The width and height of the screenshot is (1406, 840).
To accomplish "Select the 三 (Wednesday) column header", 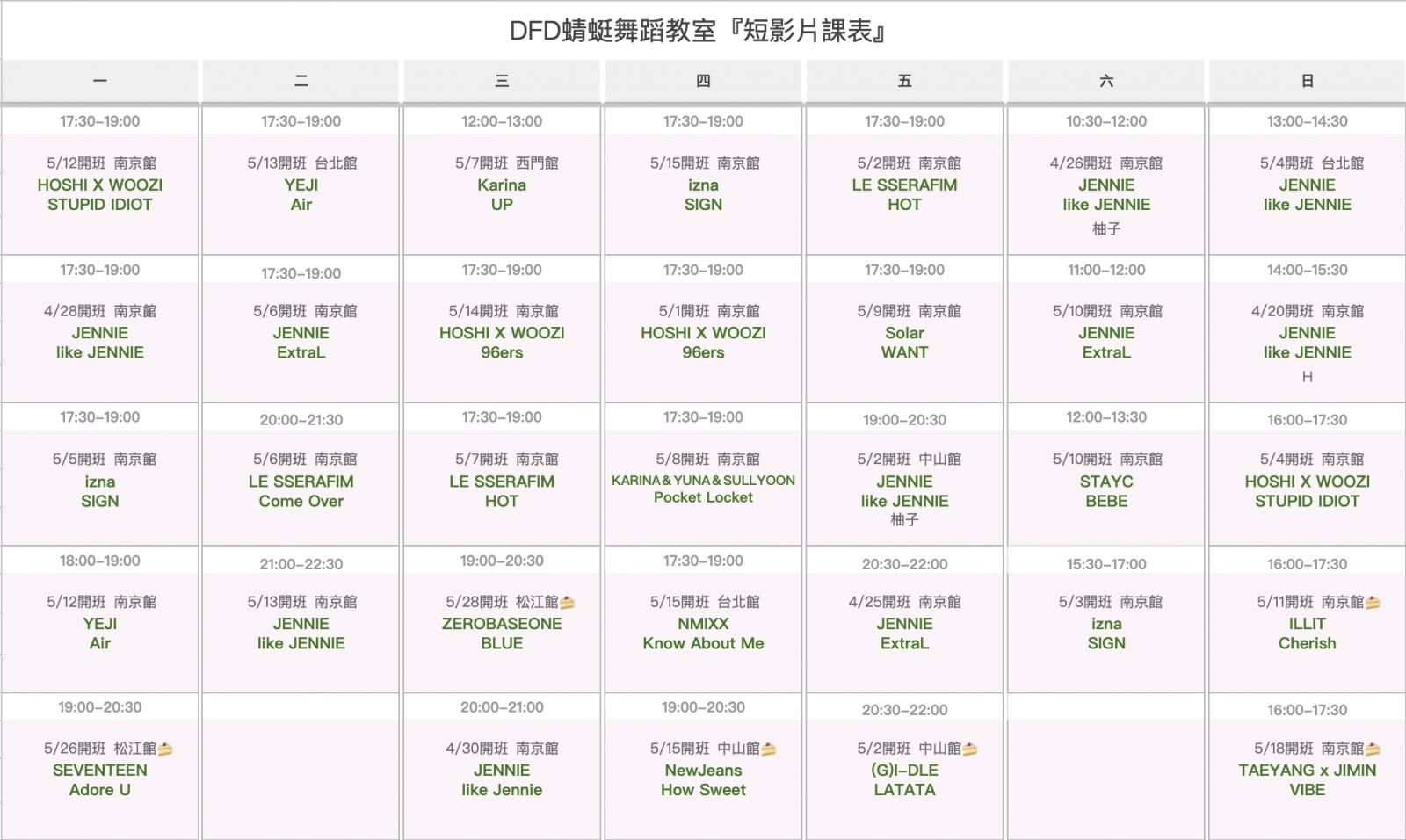I will [502, 81].
